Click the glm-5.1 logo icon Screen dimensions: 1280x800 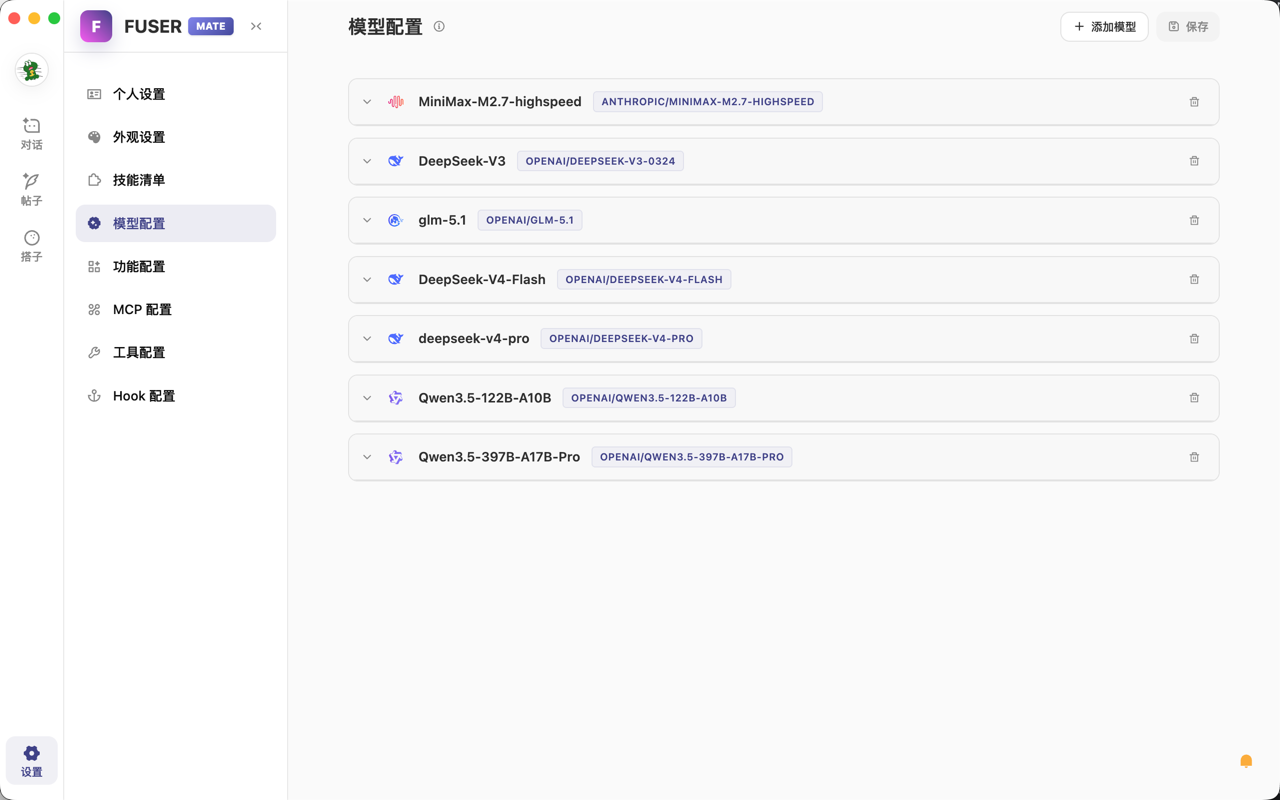pyautogui.click(x=396, y=220)
